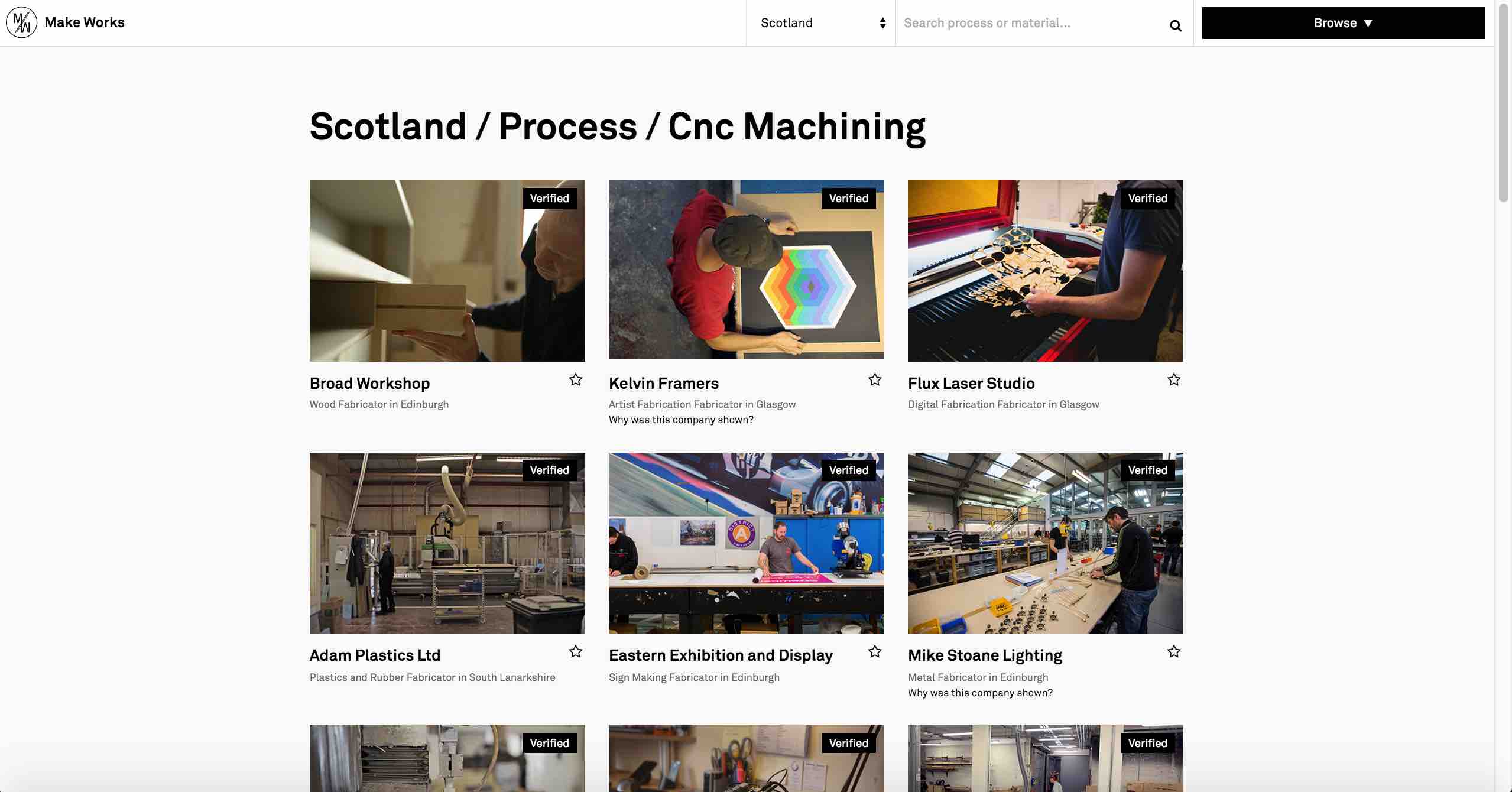Open the Scotland region dropdown

tap(821, 23)
